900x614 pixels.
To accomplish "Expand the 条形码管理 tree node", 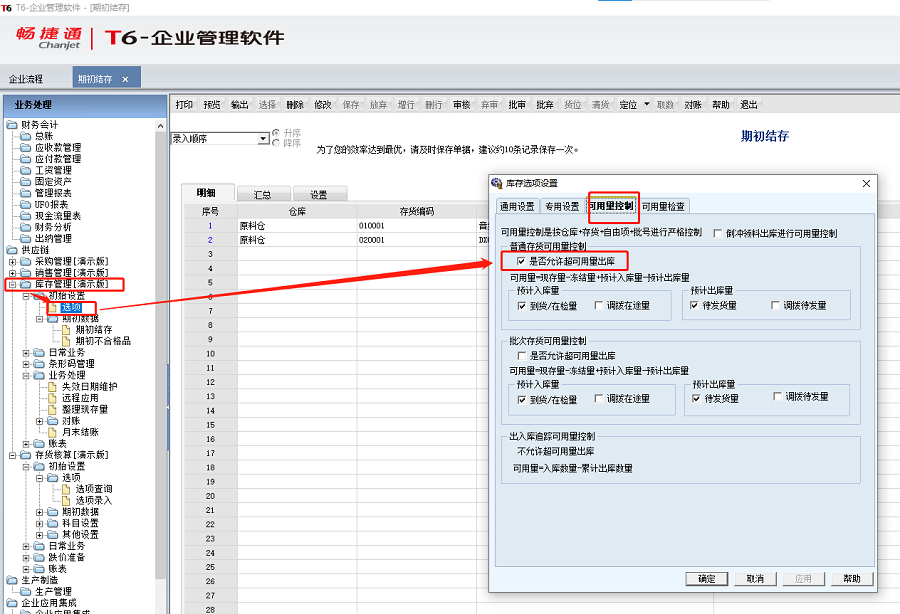I will [26, 364].
